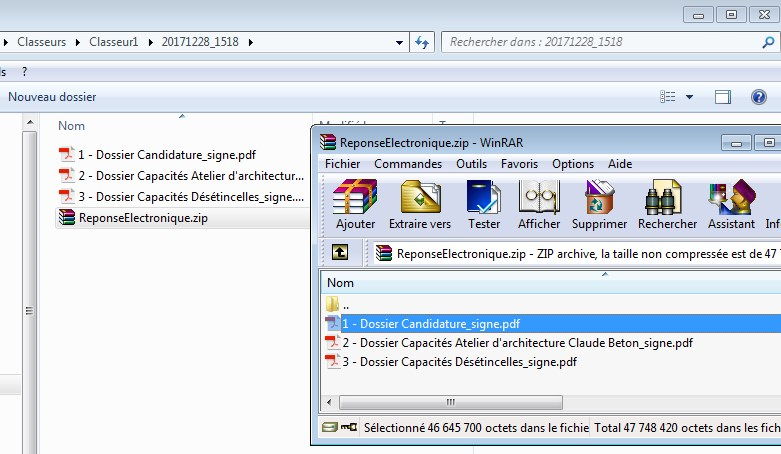Expand the view options dropdown arrow
Screen dimensions: 781x454
tap(689, 97)
